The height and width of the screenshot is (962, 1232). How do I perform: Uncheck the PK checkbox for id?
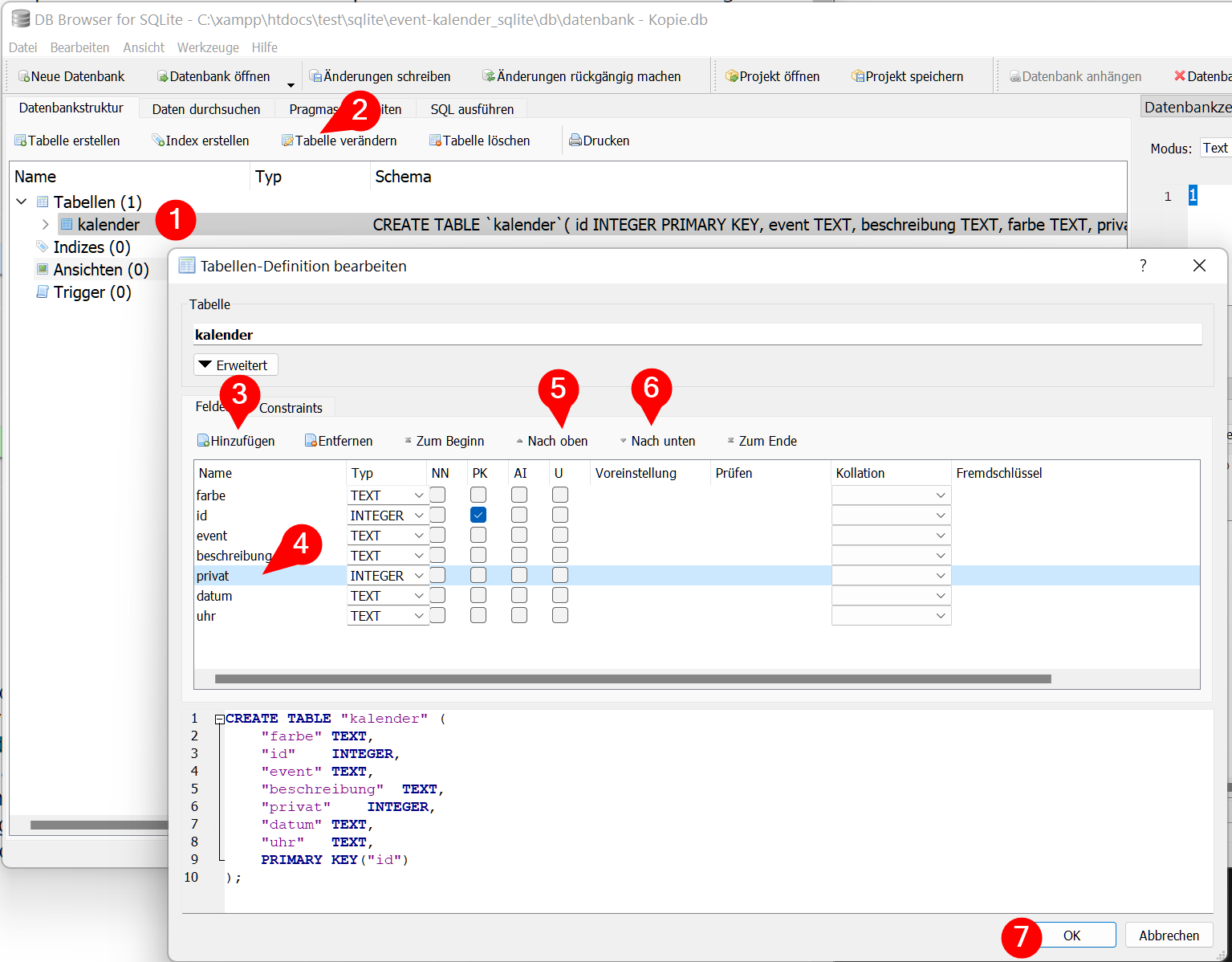(x=478, y=515)
